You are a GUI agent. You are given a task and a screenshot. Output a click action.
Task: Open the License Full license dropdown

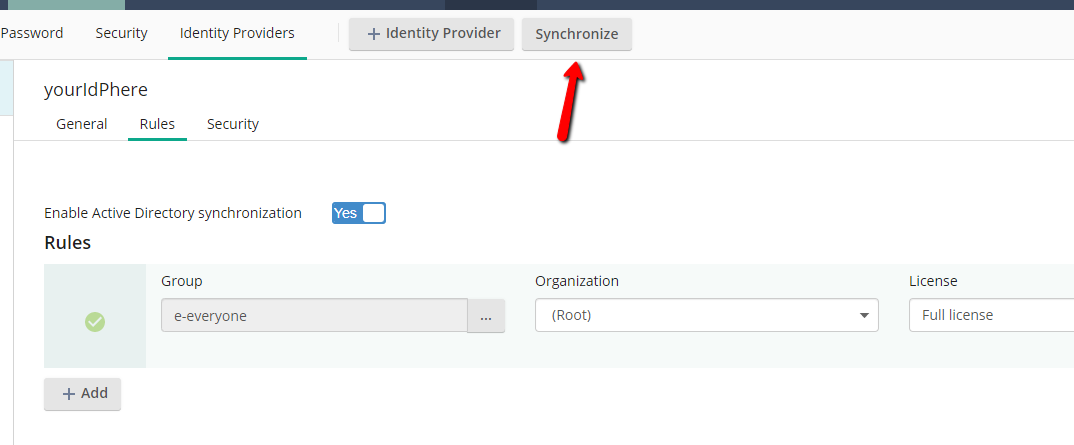pos(991,315)
